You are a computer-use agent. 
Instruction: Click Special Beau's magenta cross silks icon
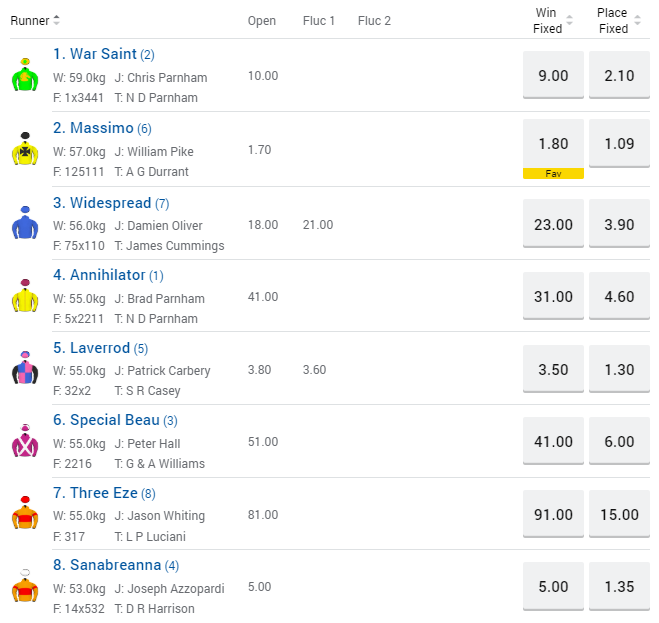click(x=25, y=442)
